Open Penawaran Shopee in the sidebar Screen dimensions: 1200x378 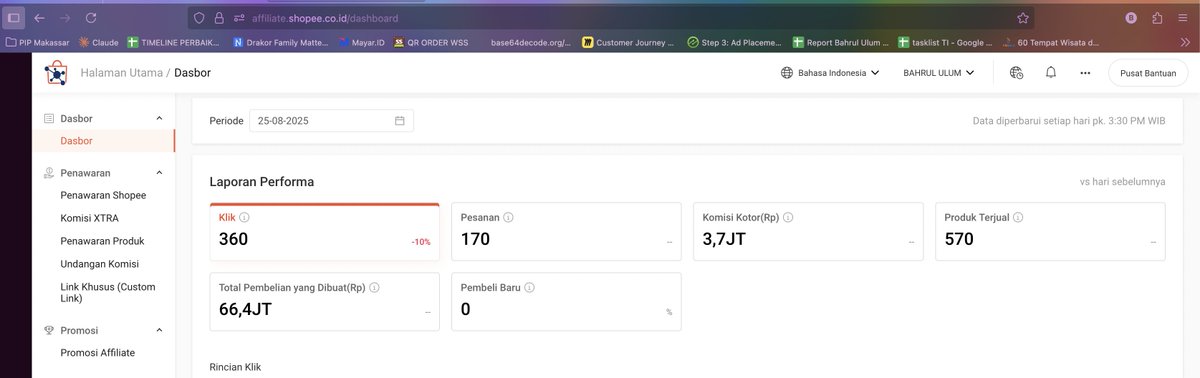coord(103,195)
